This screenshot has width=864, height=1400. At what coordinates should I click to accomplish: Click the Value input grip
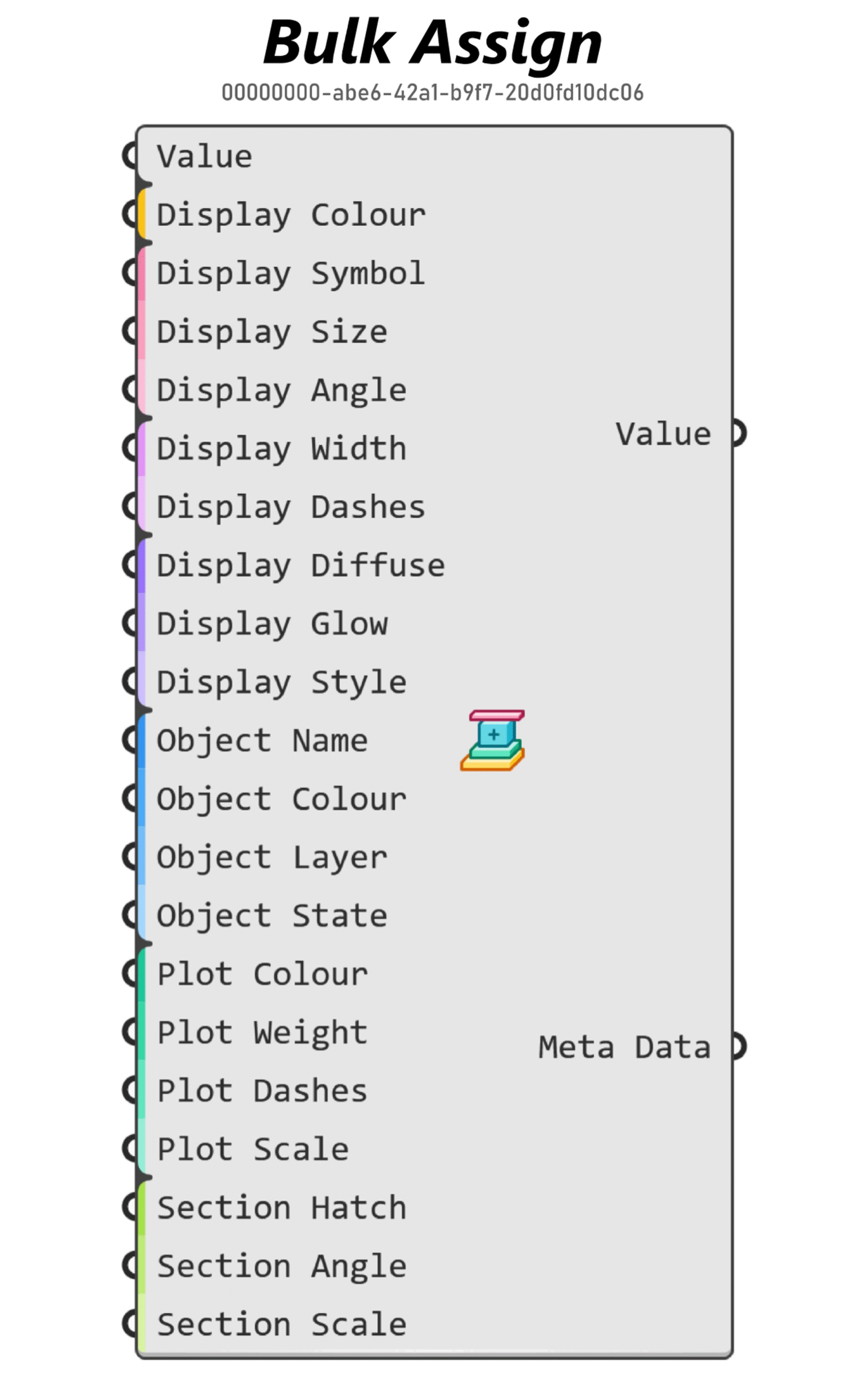130,155
